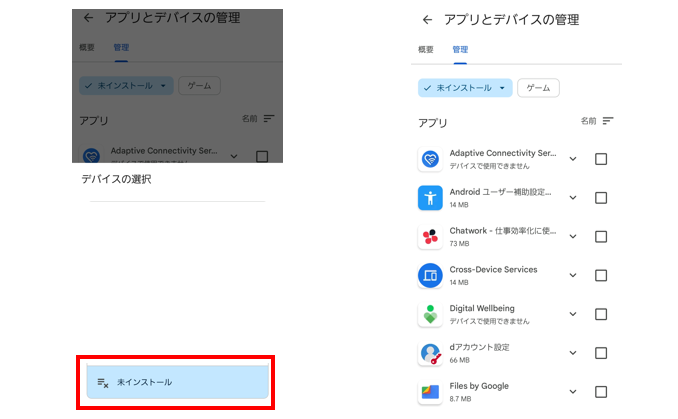The height and width of the screenshot is (419, 678).
Task: Tap the Digital Wellbeing app icon
Action: pyautogui.click(x=430, y=314)
